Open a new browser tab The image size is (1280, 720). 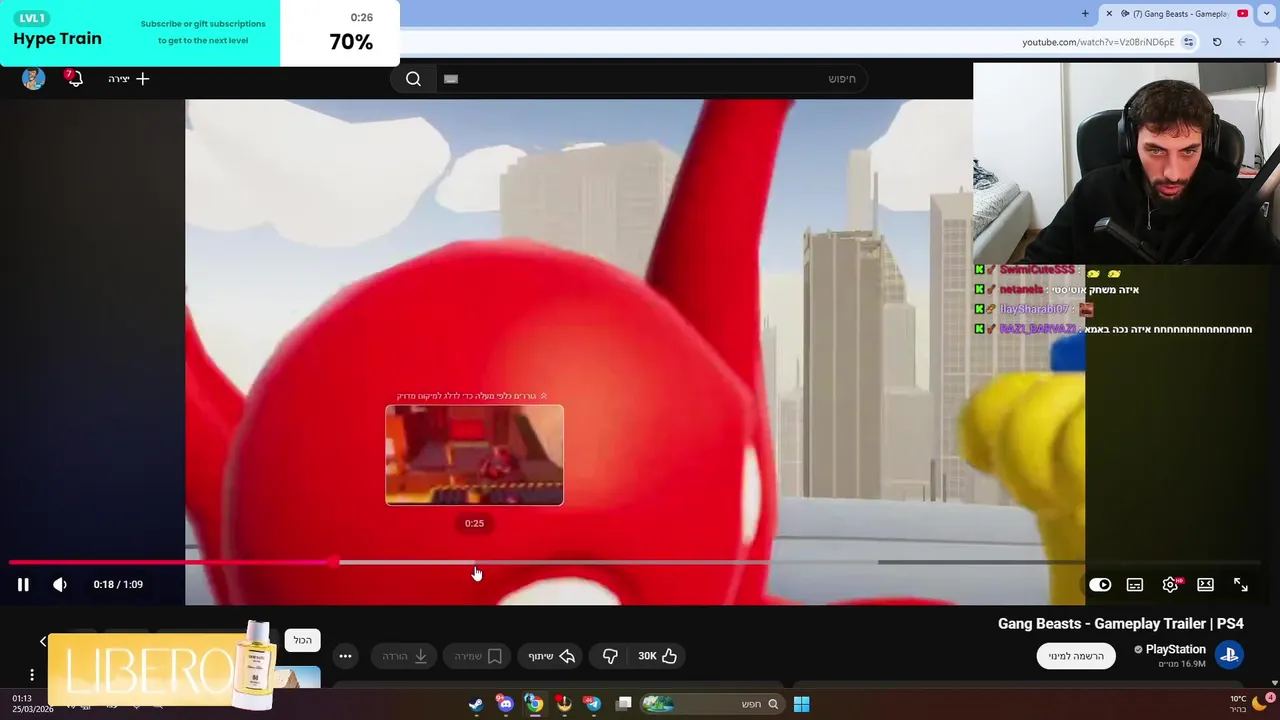(1085, 14)
